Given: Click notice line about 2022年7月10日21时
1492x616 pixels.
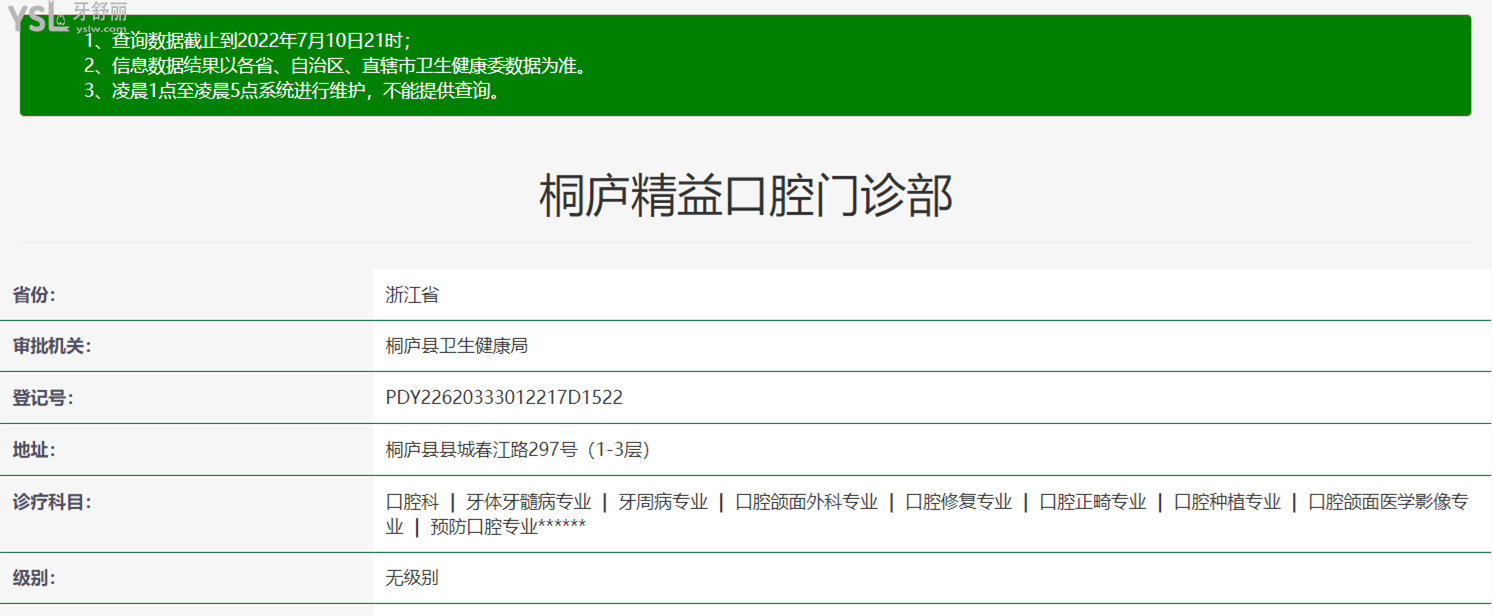Looking at the screenshot, I should point(248,41).
